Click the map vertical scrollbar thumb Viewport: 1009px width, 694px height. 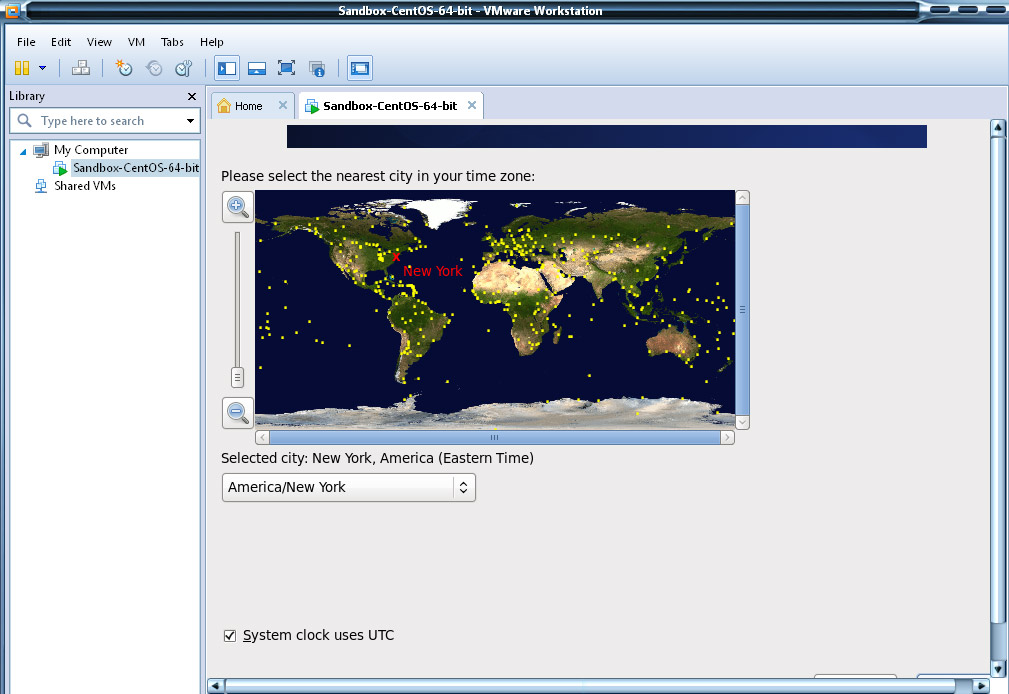click(x=742, y=310)
